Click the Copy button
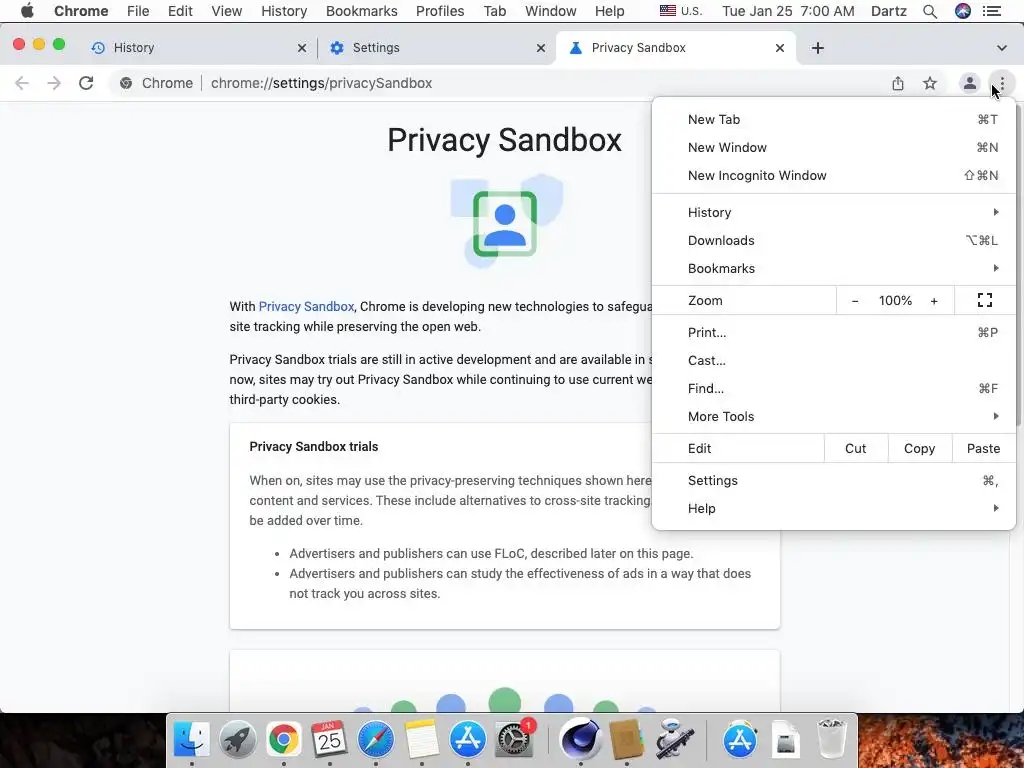1024x768 pixels. click(920, 449)
